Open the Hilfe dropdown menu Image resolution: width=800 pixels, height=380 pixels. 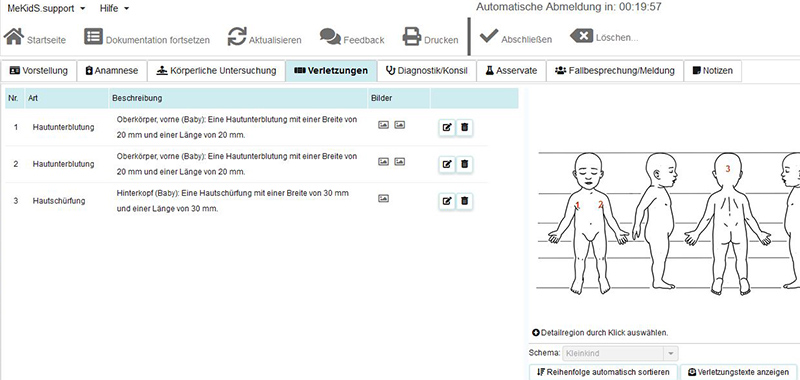pos(115,8)
